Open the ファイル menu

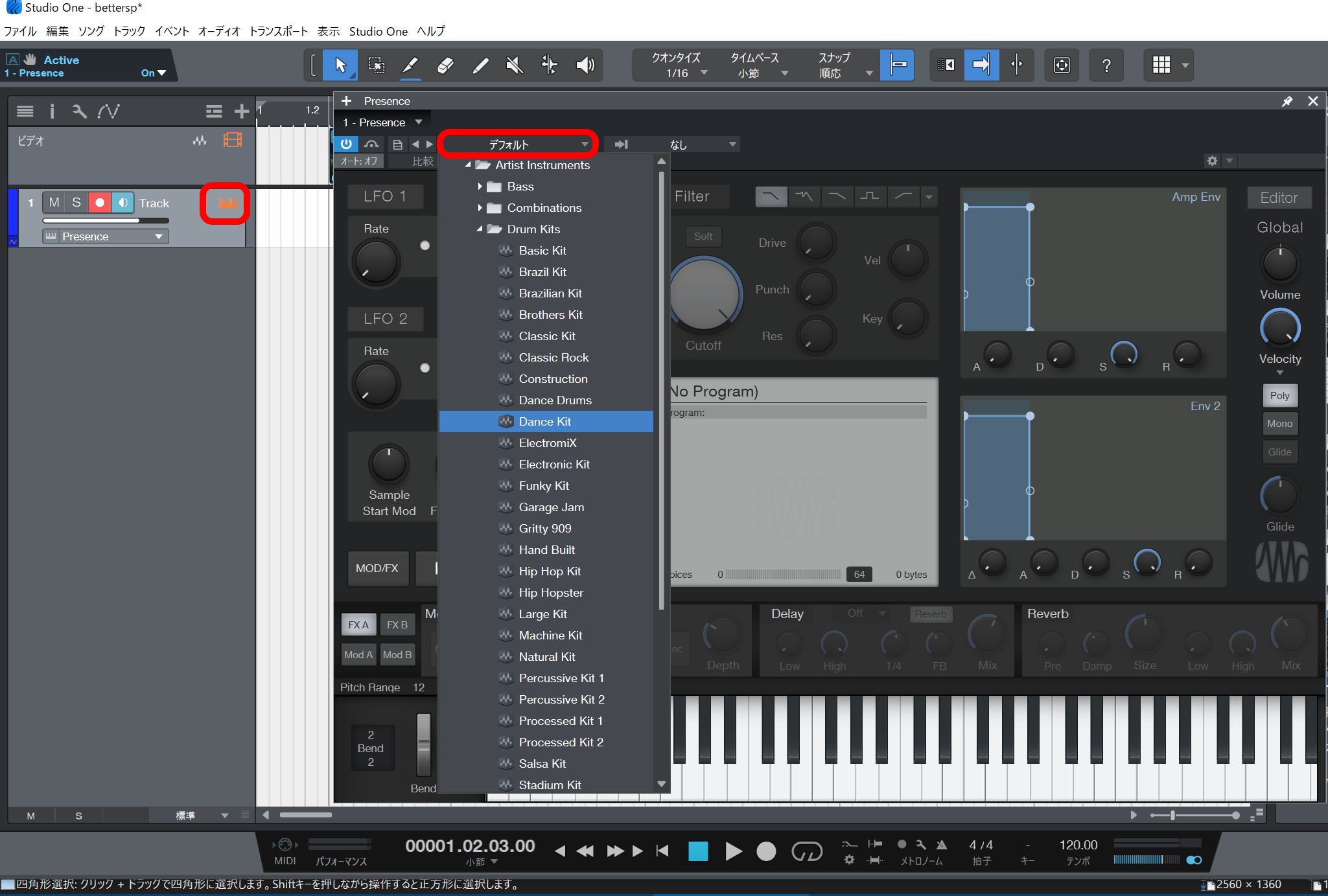click(20, 31)
